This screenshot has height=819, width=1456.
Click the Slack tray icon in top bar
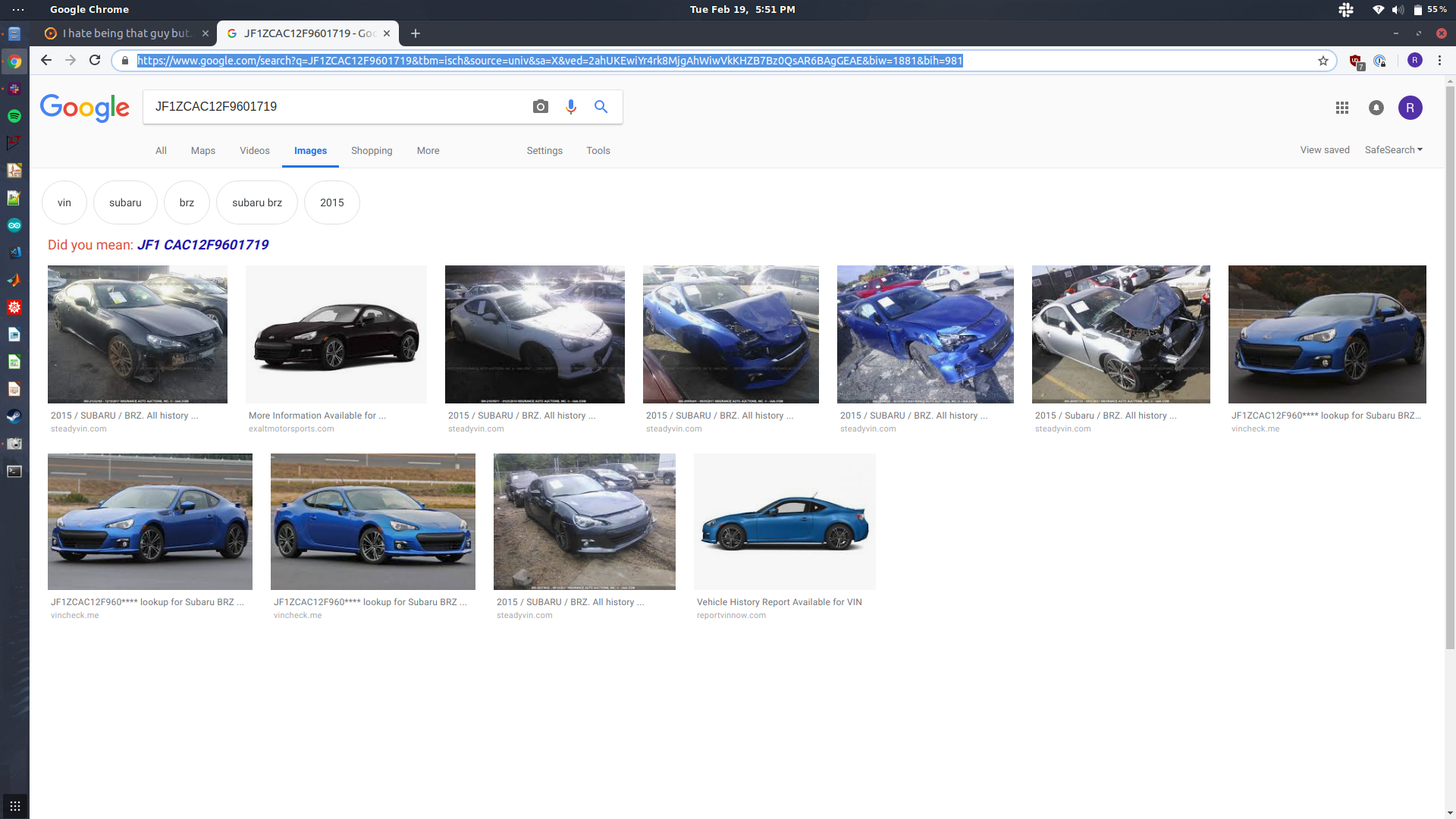point(1346,10)
